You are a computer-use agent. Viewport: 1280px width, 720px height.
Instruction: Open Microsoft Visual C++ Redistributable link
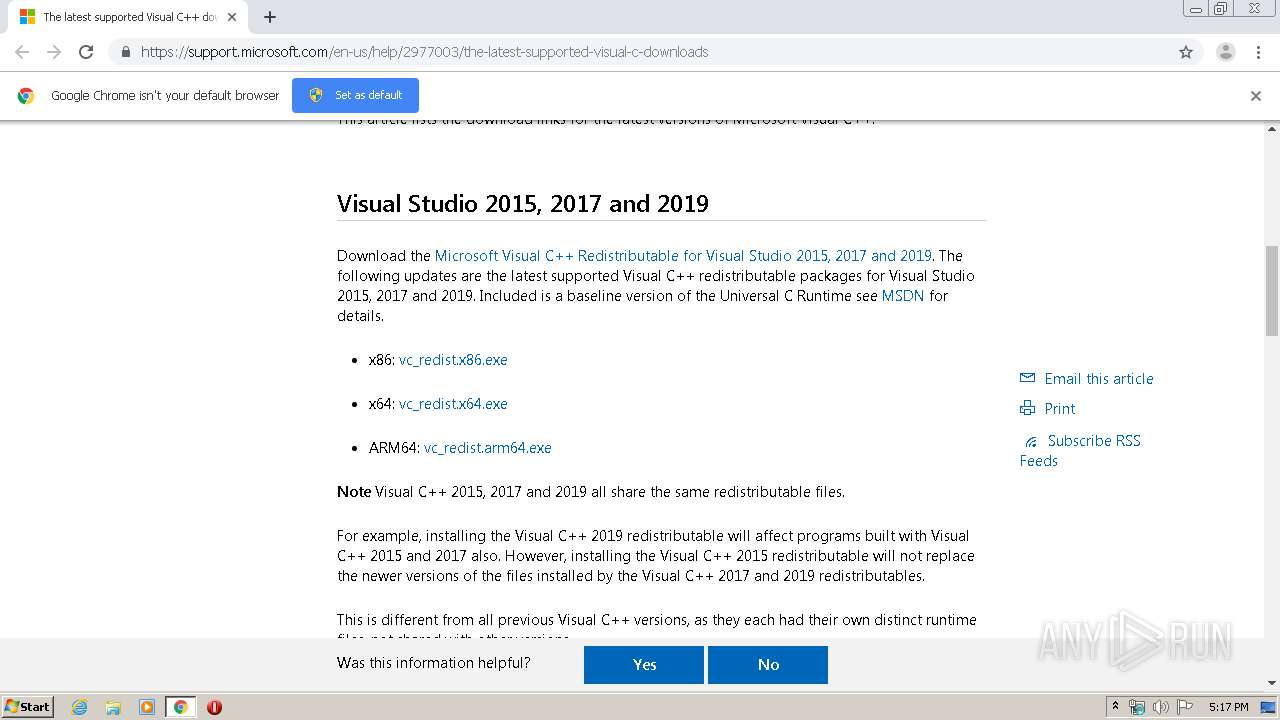tap(683, 256)
